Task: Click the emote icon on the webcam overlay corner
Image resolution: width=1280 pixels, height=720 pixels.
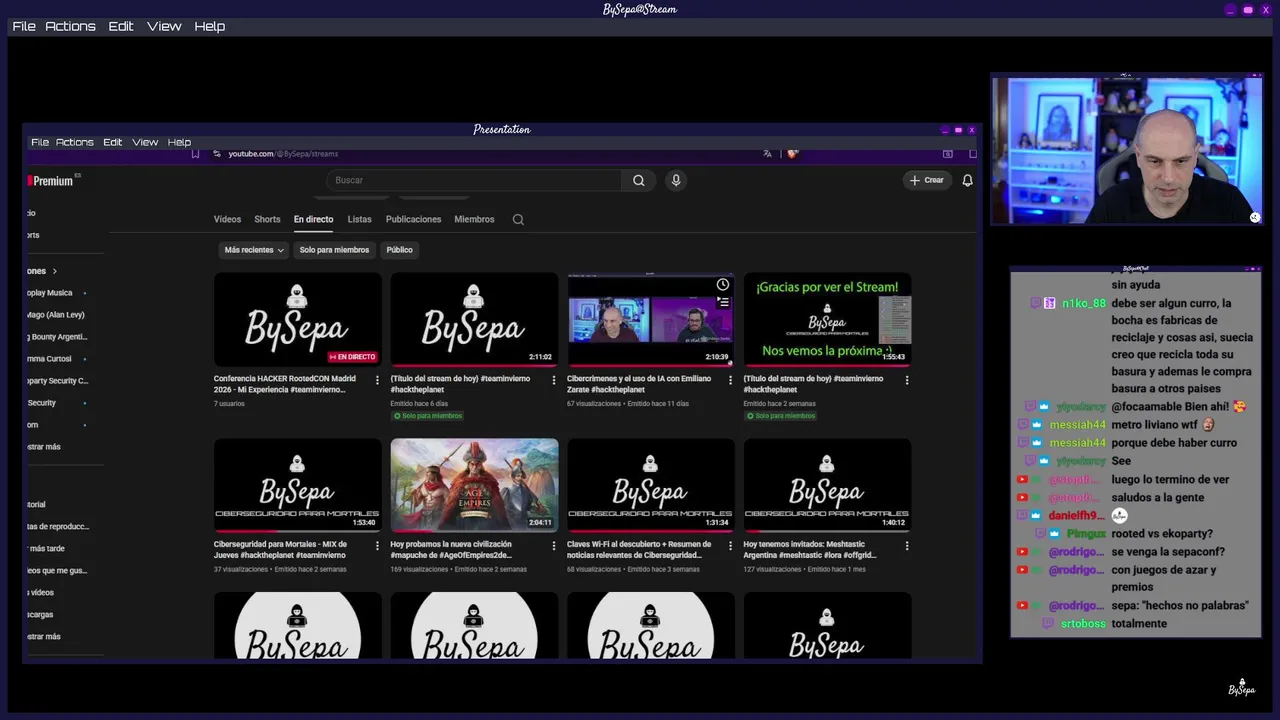Action: (1255, 217)
